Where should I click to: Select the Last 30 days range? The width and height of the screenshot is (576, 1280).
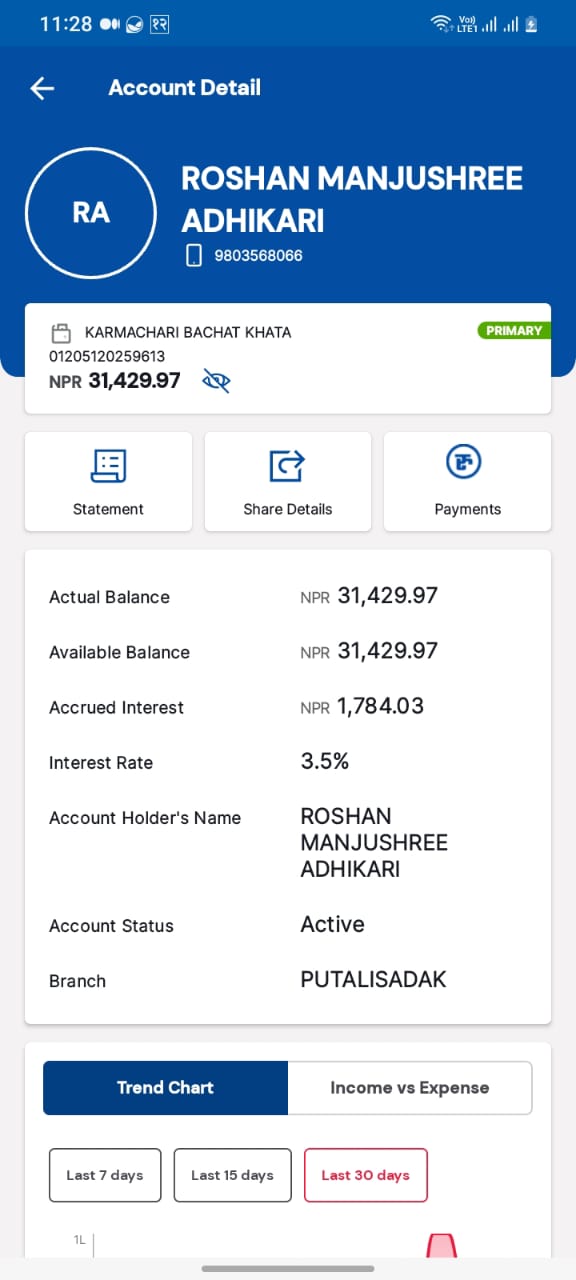pyautogui.click(x=365, y=1175)
